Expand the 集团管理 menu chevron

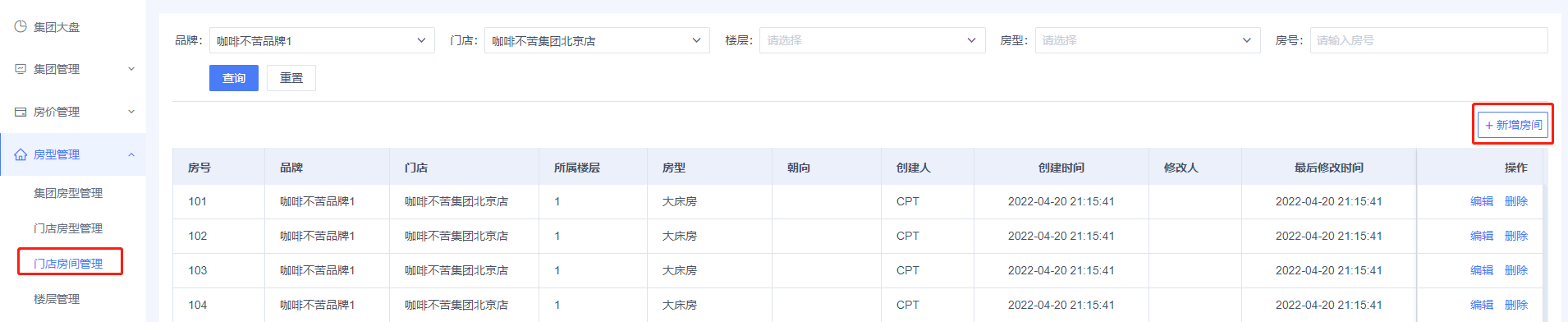131,69
